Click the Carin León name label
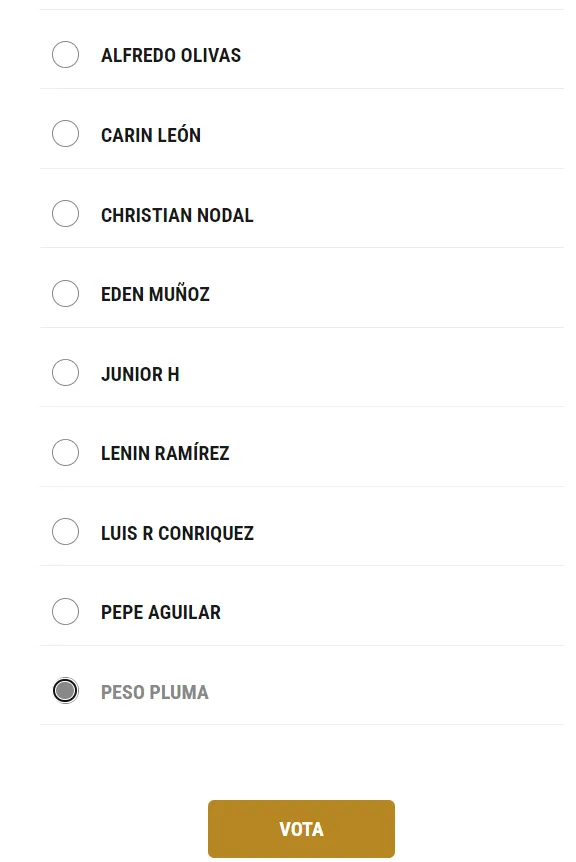 point(150,134)
